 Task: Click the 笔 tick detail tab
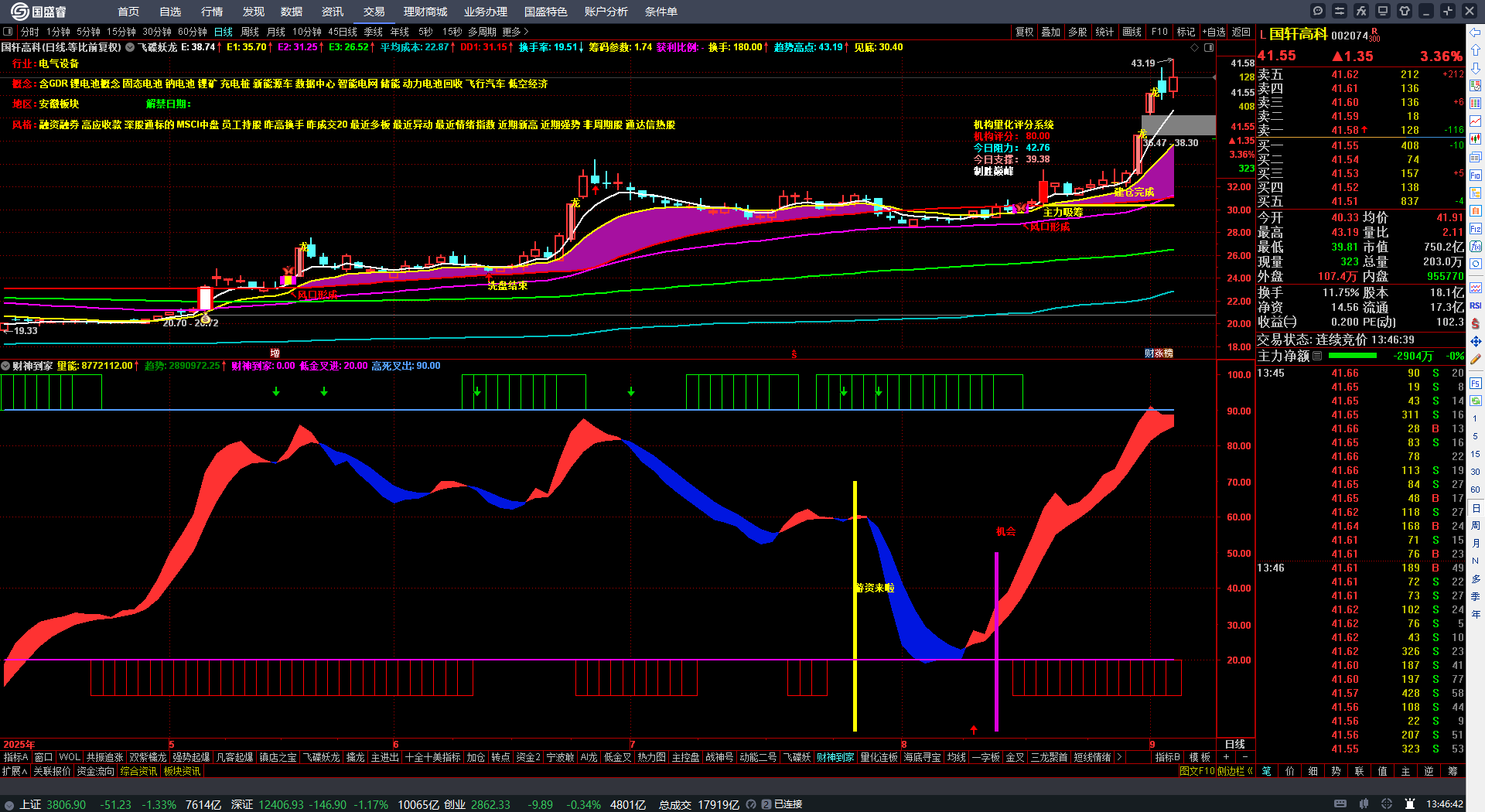1266,771
